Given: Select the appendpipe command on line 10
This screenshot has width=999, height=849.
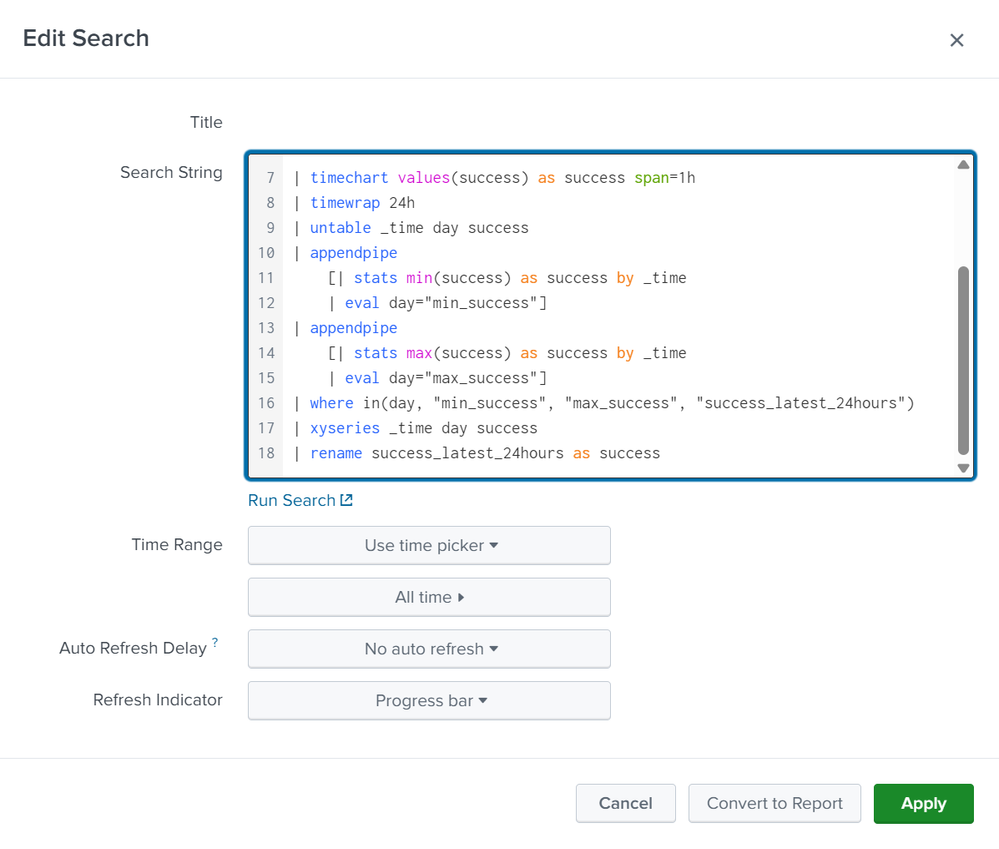Looking at the screenshot, I should [353, 252].
